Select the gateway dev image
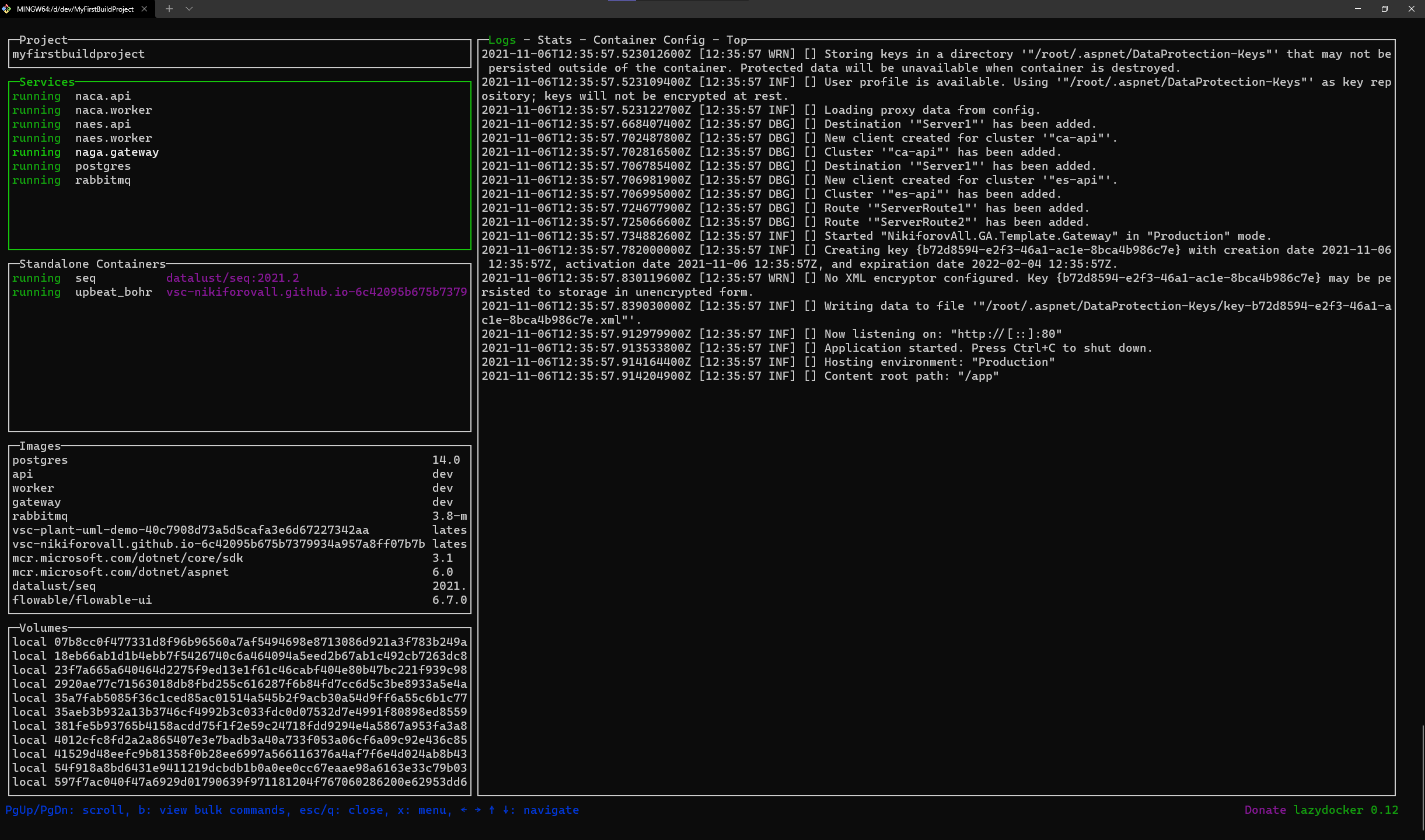 [x=240, y=502]
